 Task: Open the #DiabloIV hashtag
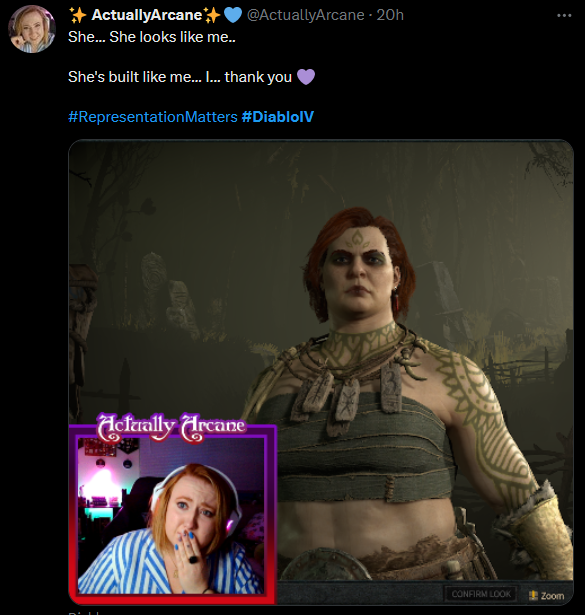point(278,117)
